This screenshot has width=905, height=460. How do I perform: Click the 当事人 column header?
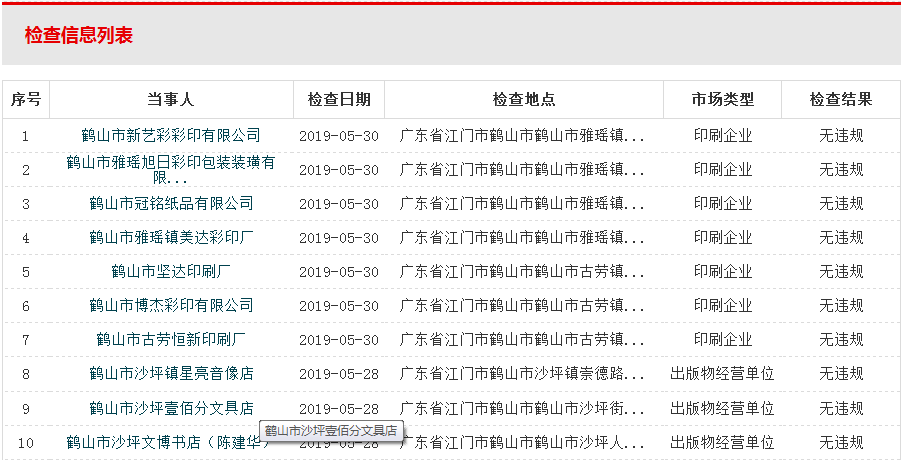pos(171,99)
